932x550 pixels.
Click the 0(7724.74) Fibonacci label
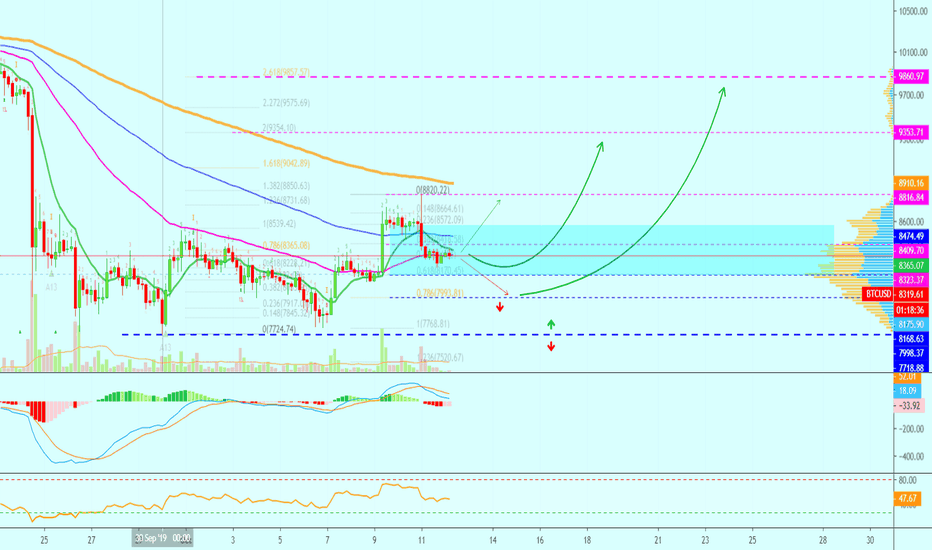[279, 329]
